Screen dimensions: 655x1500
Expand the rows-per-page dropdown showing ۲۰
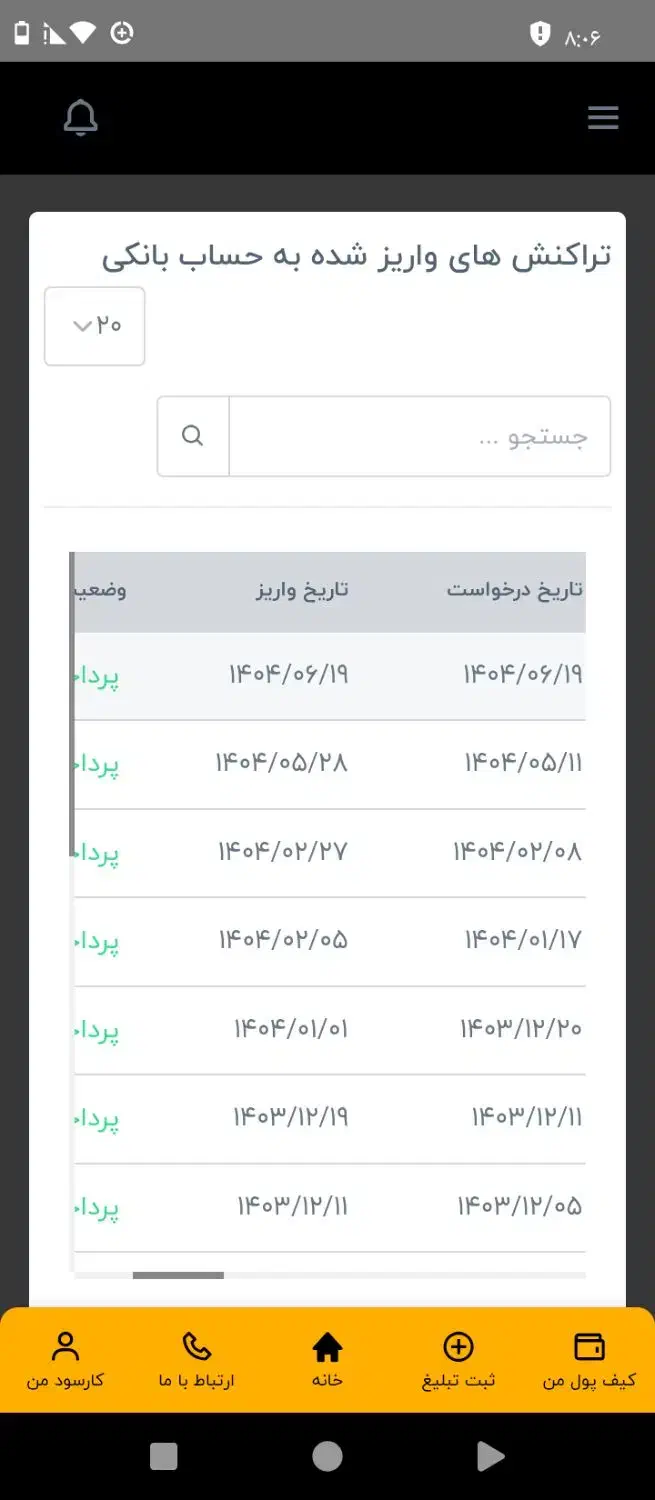[95, 326]
